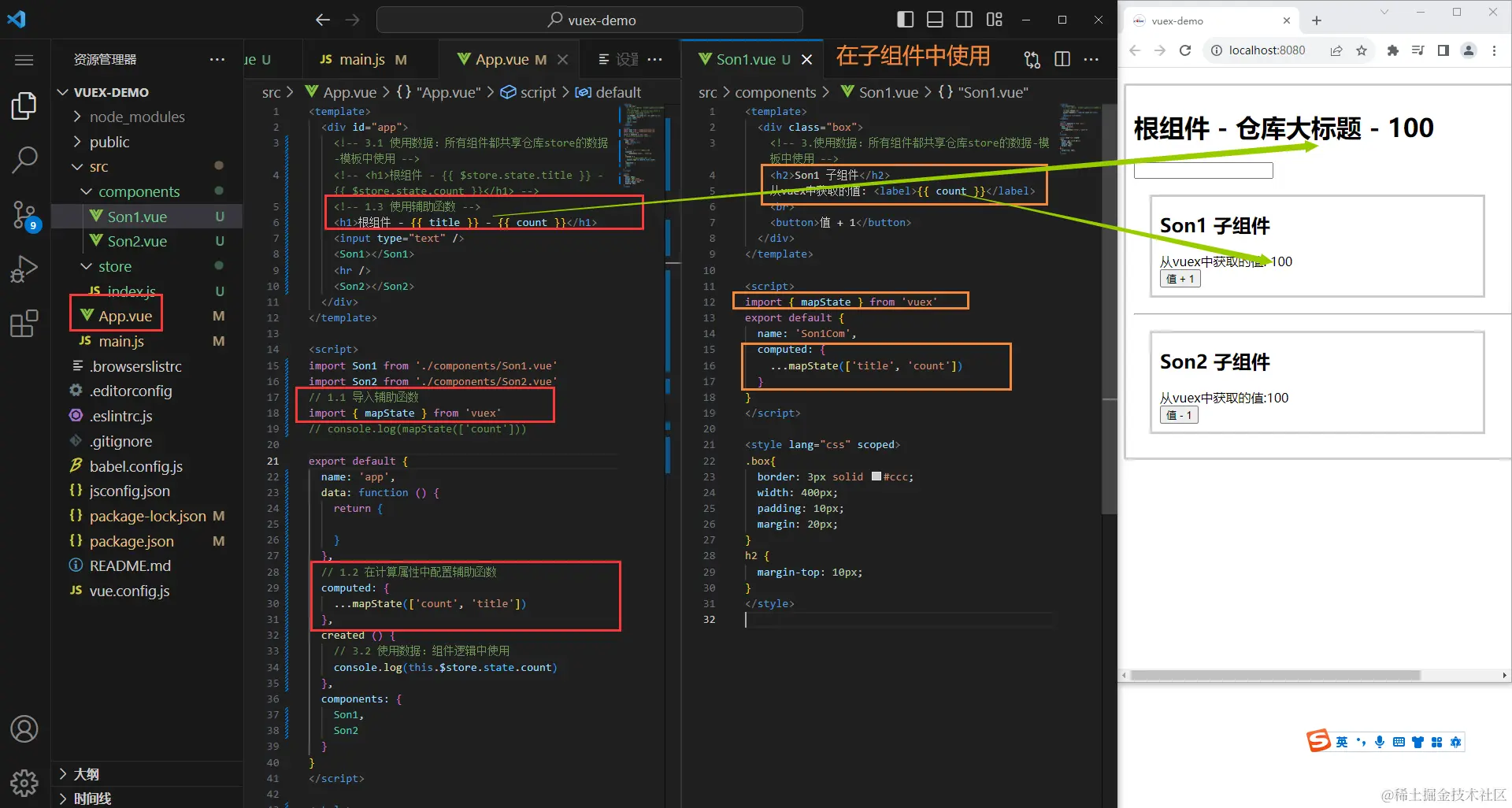
Task: Go back with the VS Code navigation arrow
Action: point(323,20)
